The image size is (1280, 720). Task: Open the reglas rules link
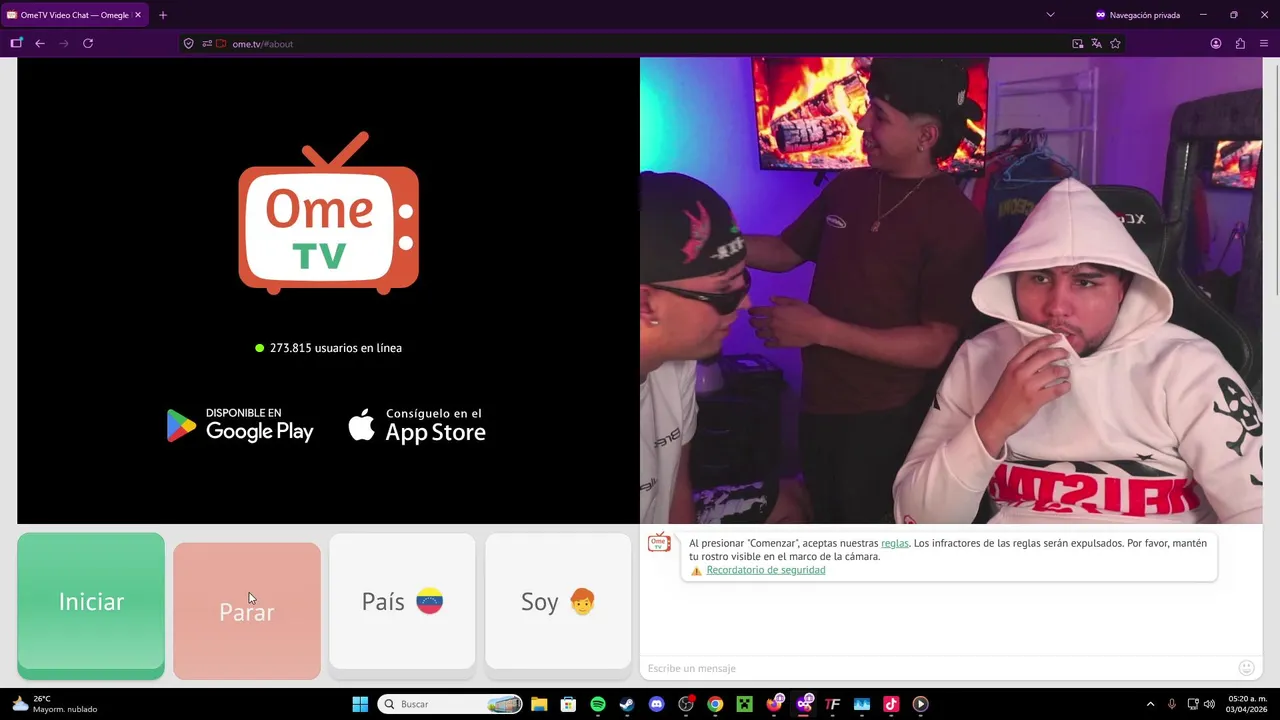tap(895, 543)
